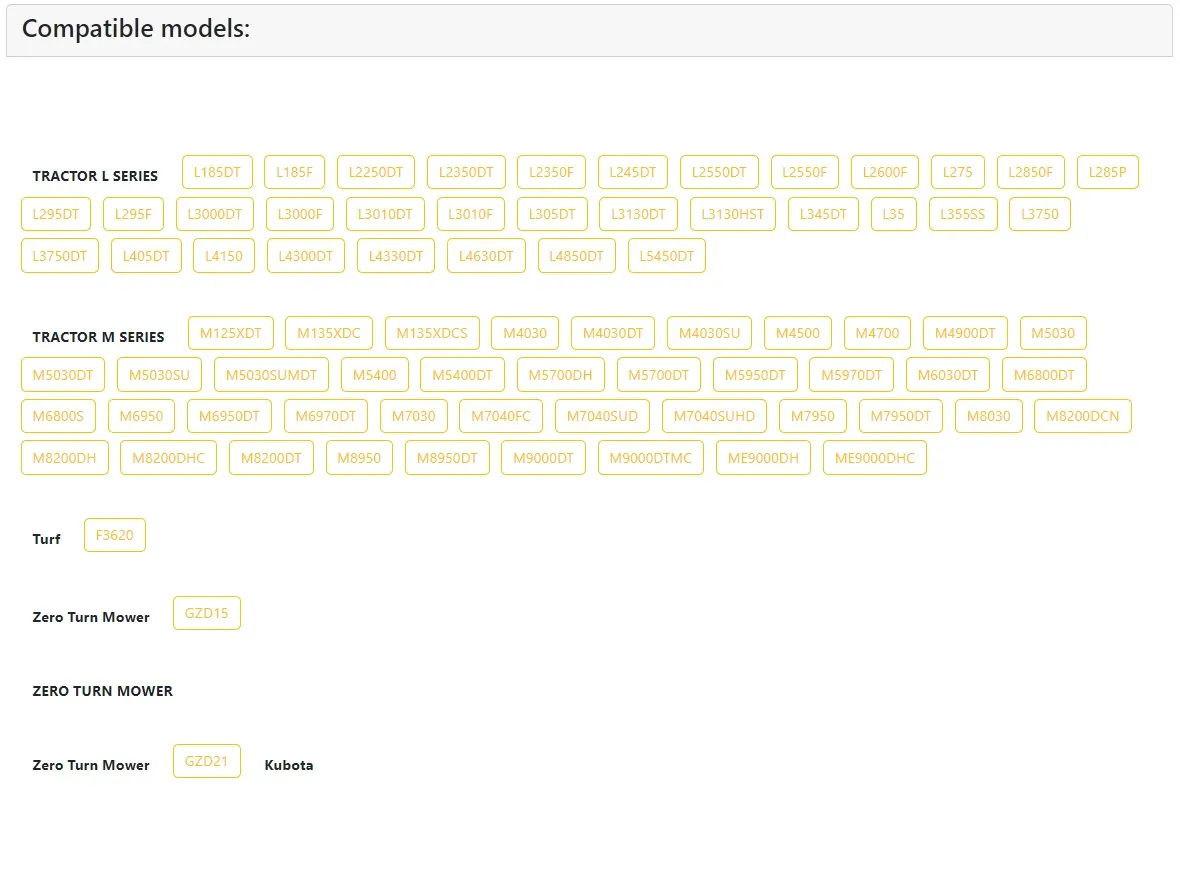Select the L3000DT model tag
The width and height of the screenshot is (1180, 870).
(214, 214)
